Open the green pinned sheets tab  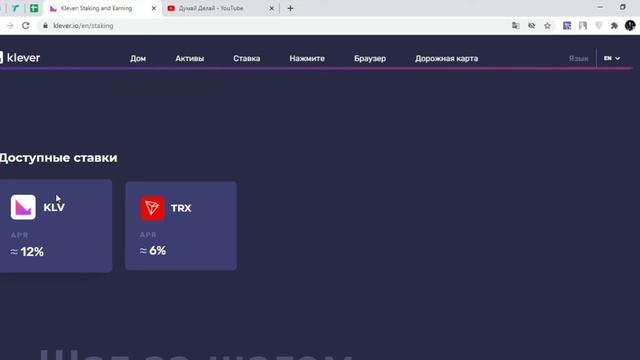(x=34, y=8)
